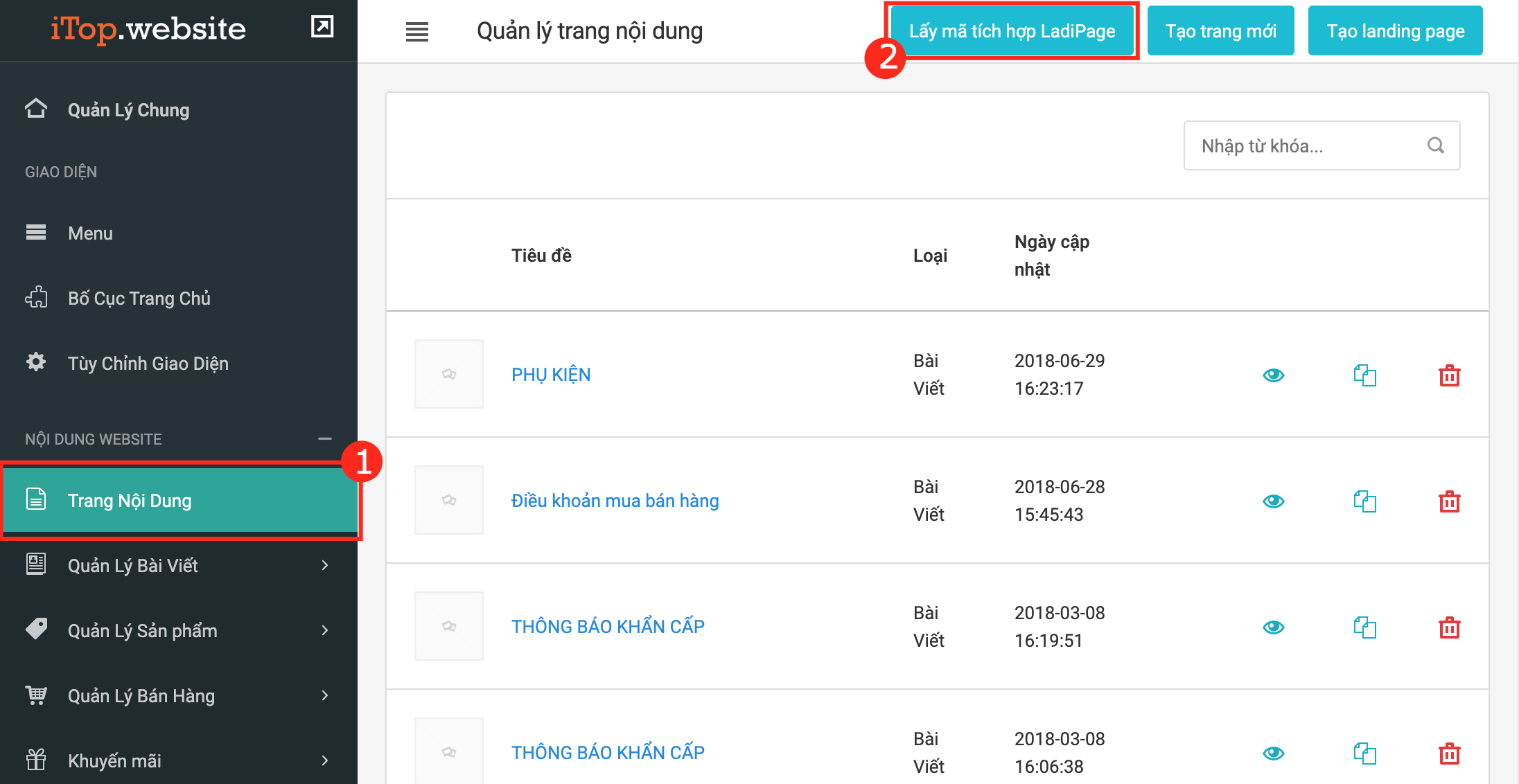1519x784 pixels.
Task: Toggle eye icon for Điều khoản mua bán hàng
Action: (x=1273, y=501)
